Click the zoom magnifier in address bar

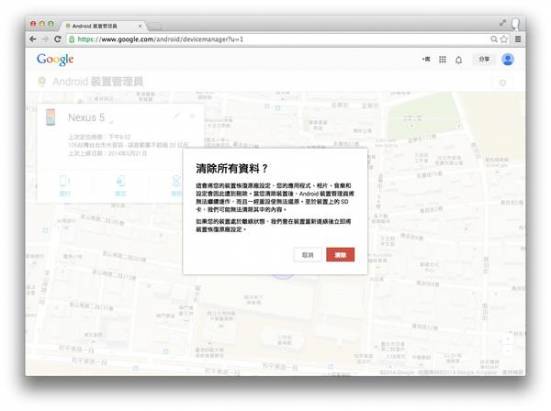click(x=494, y=39)
